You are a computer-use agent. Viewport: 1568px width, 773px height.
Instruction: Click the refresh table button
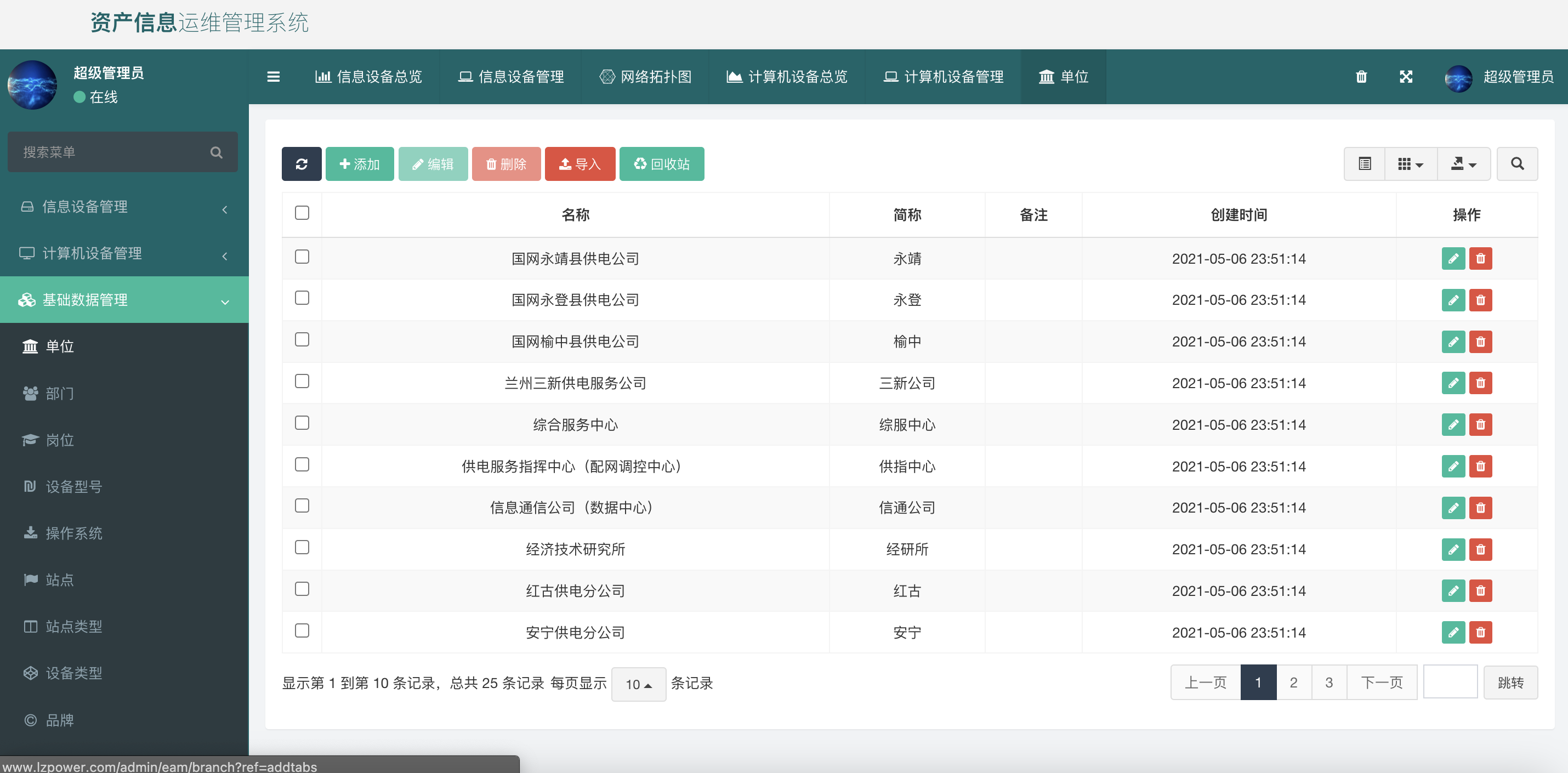[302, 164]
